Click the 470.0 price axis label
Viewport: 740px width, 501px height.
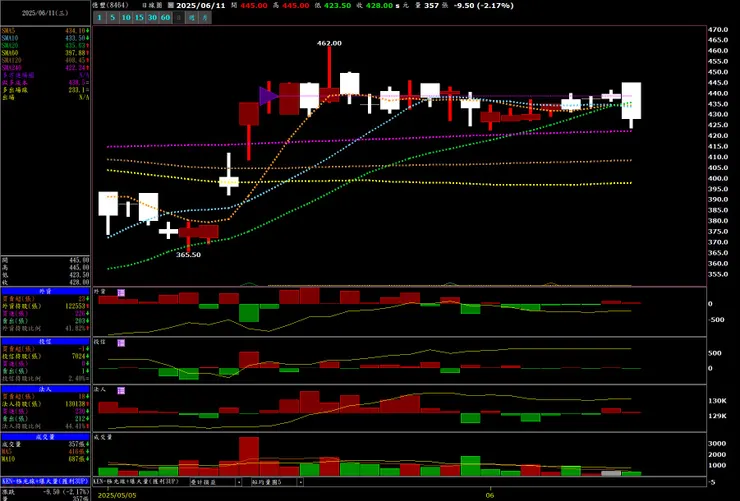click(x=718, y=29)
